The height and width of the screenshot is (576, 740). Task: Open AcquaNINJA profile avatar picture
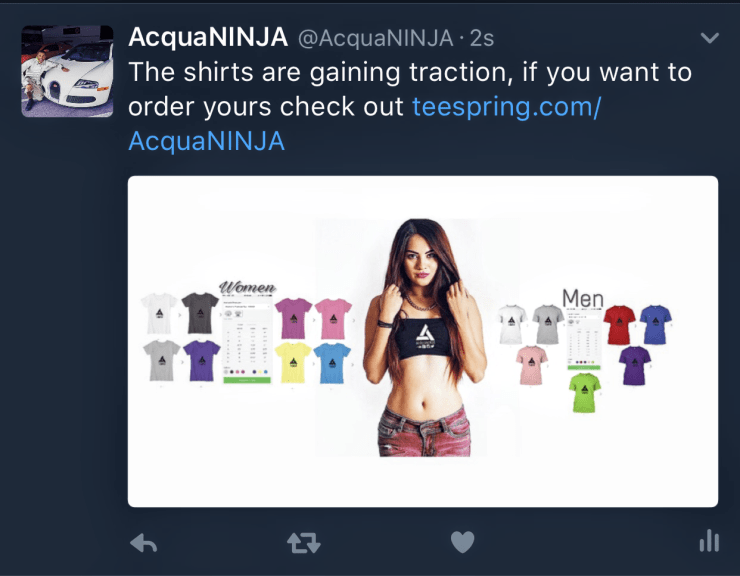coord(67,71)
